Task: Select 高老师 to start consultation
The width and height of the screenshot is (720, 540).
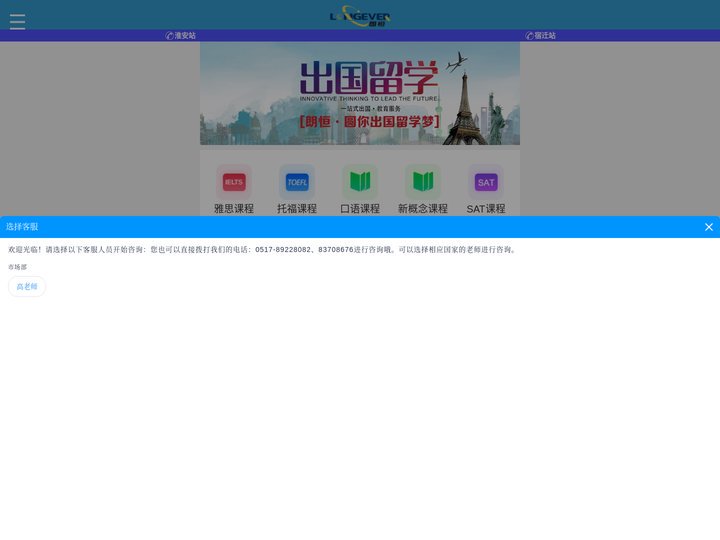Action: (x=27, y=287)
